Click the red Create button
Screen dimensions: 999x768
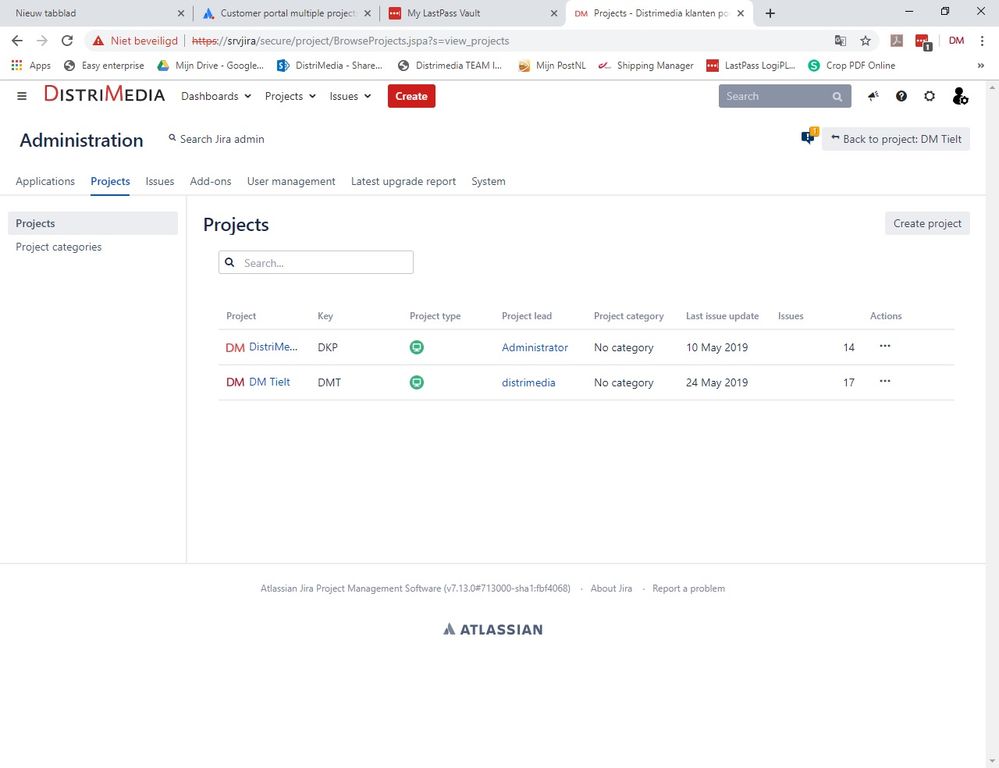pyautogui.click(x=412, y=96)
